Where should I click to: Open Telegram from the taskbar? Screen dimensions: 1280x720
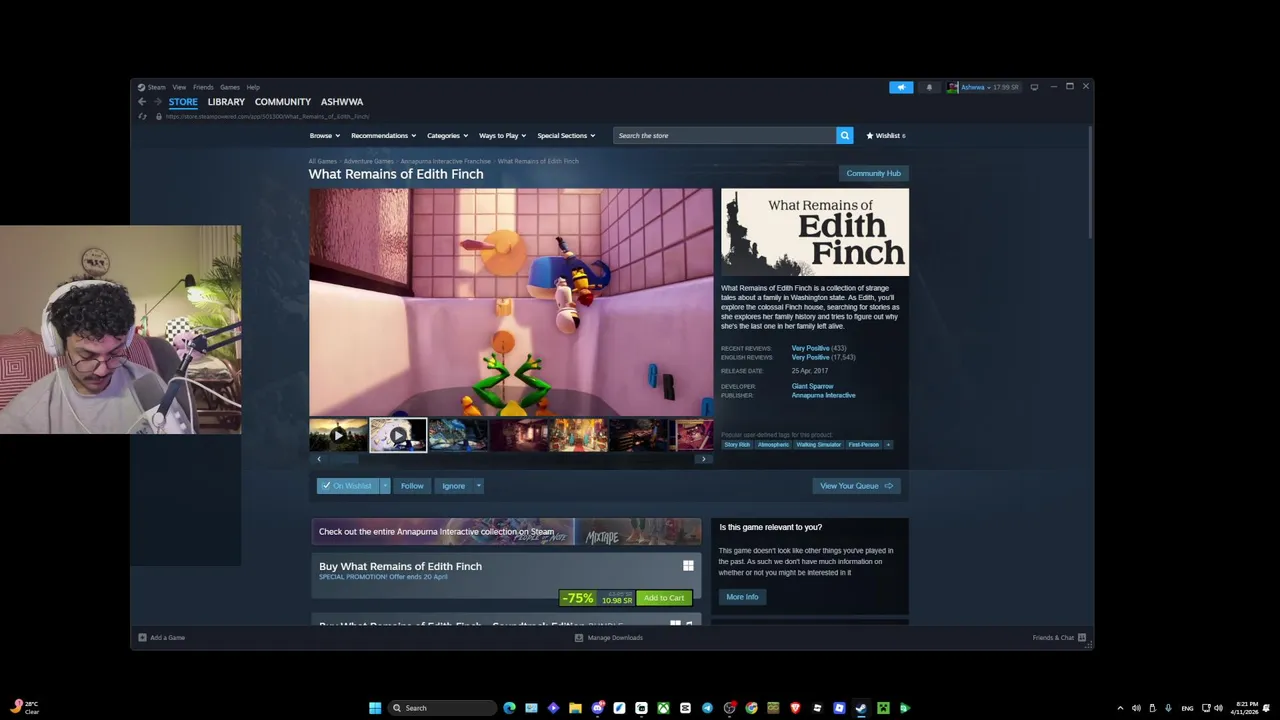pos(707,708)
